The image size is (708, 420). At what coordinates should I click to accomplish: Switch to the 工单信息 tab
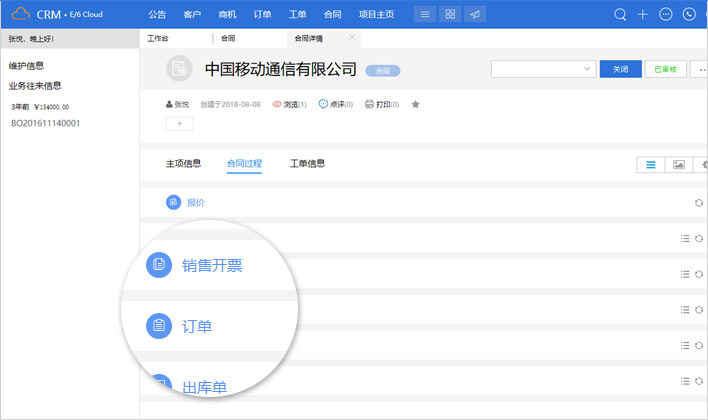coord(307,163)
